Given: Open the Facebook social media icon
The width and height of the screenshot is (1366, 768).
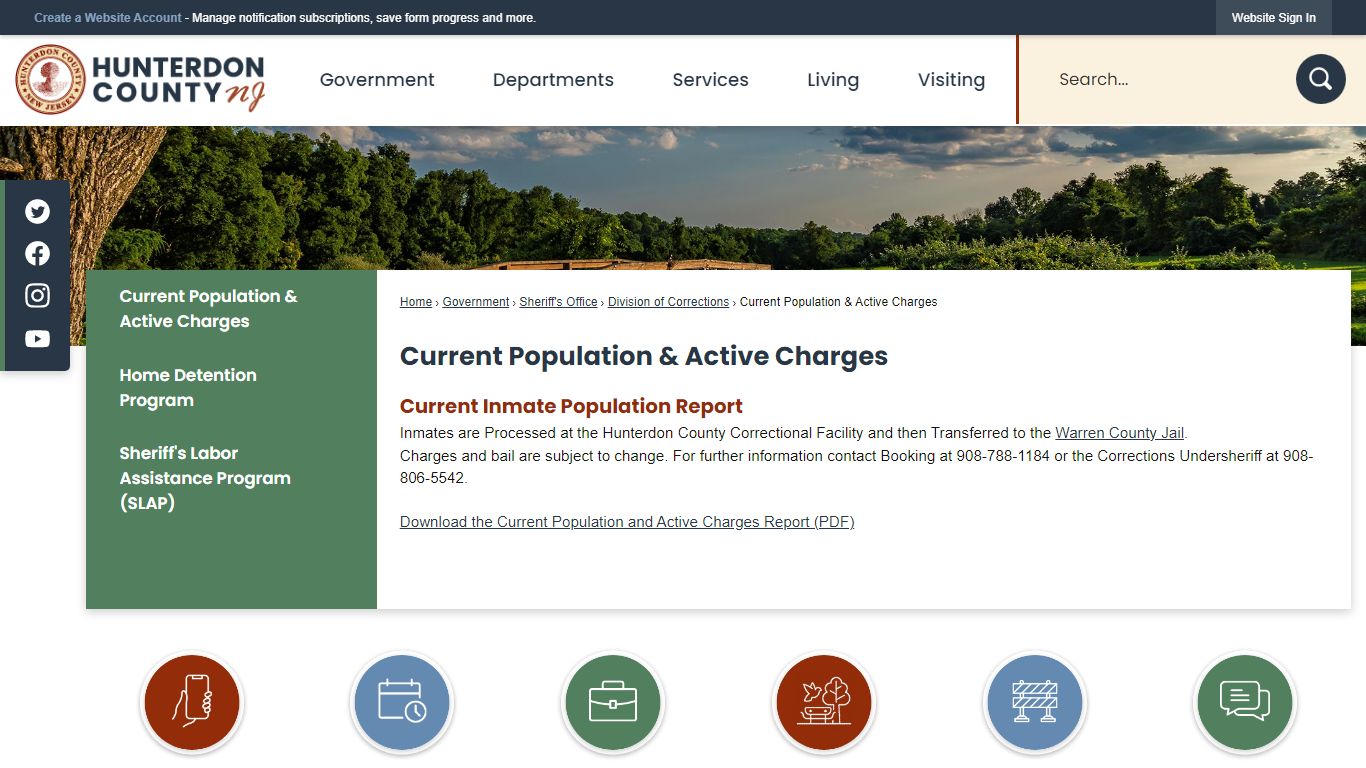Looking at the screenshot, I should click(x=37, y=253).
